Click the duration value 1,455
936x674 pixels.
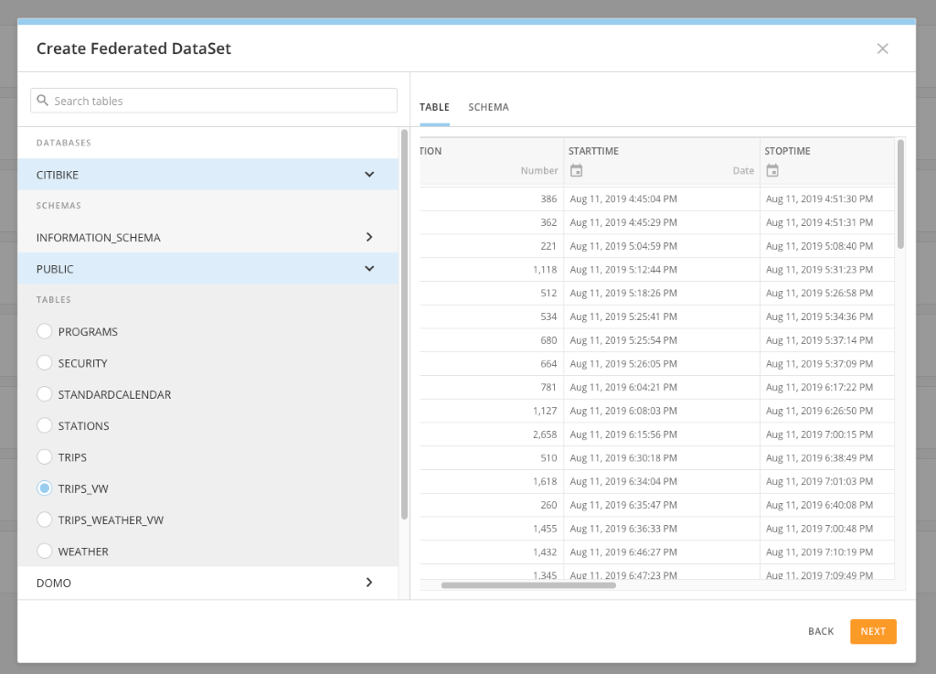(545, 528)
